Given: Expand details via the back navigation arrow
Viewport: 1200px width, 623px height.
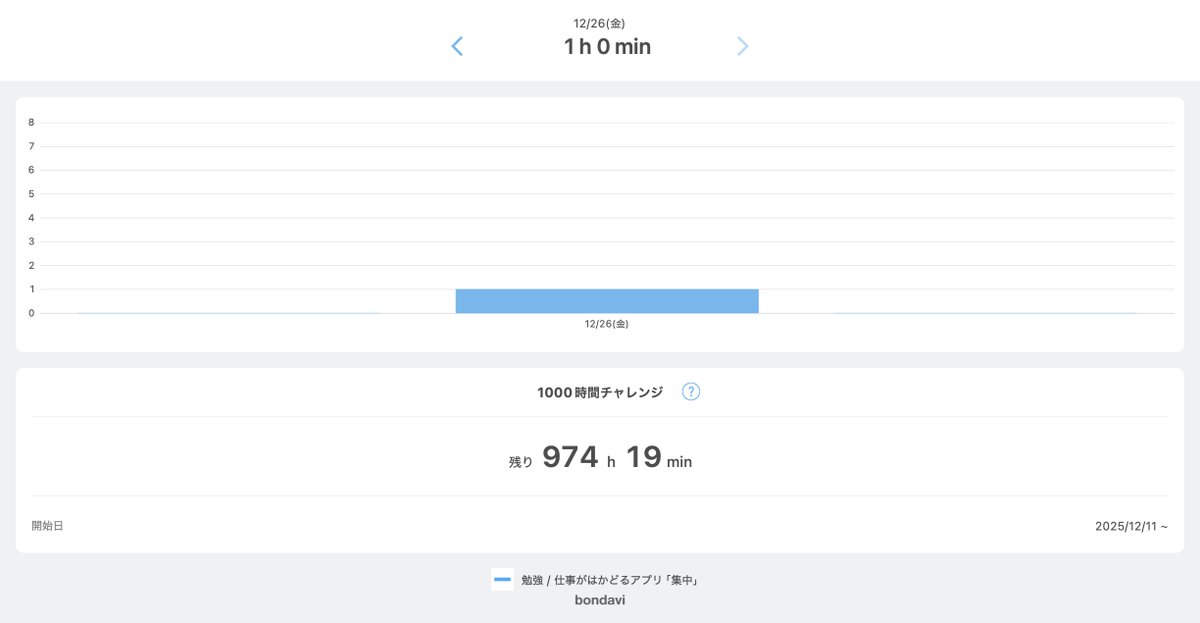Looking at the screenshot, I should pos(457,45).
